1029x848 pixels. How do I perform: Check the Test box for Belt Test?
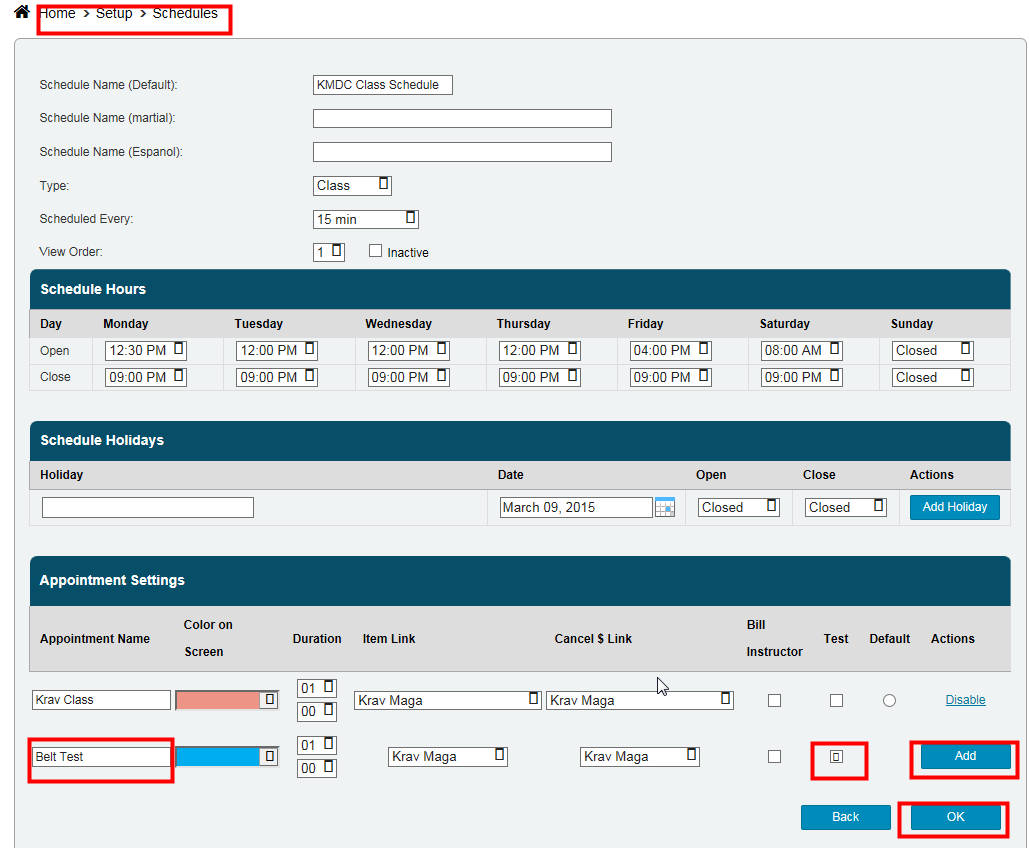[836, 757]
